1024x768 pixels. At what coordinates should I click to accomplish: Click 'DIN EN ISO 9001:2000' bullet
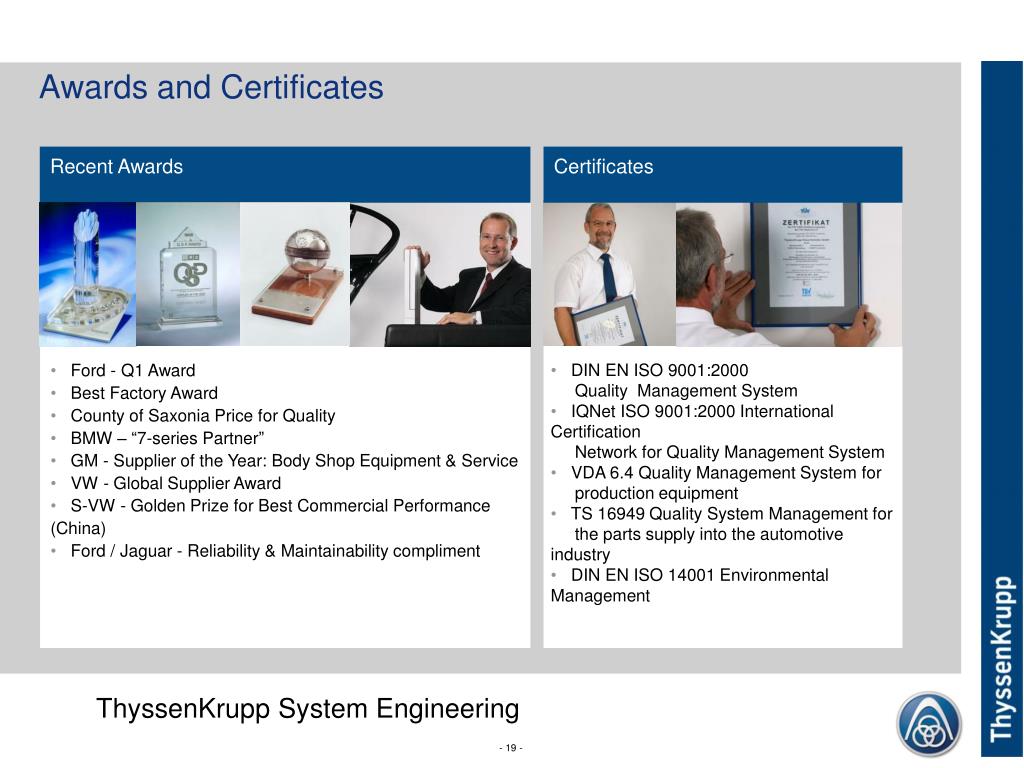(660, 370)
